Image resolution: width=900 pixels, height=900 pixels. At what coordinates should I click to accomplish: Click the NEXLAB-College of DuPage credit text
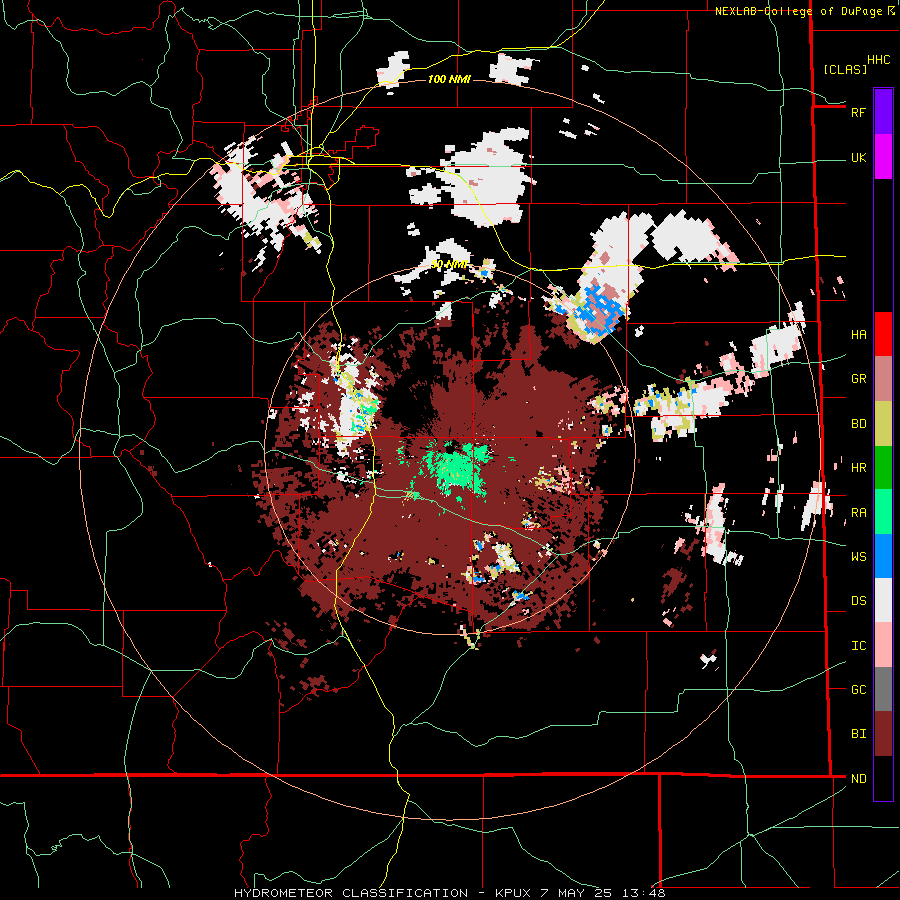[799, 11]
